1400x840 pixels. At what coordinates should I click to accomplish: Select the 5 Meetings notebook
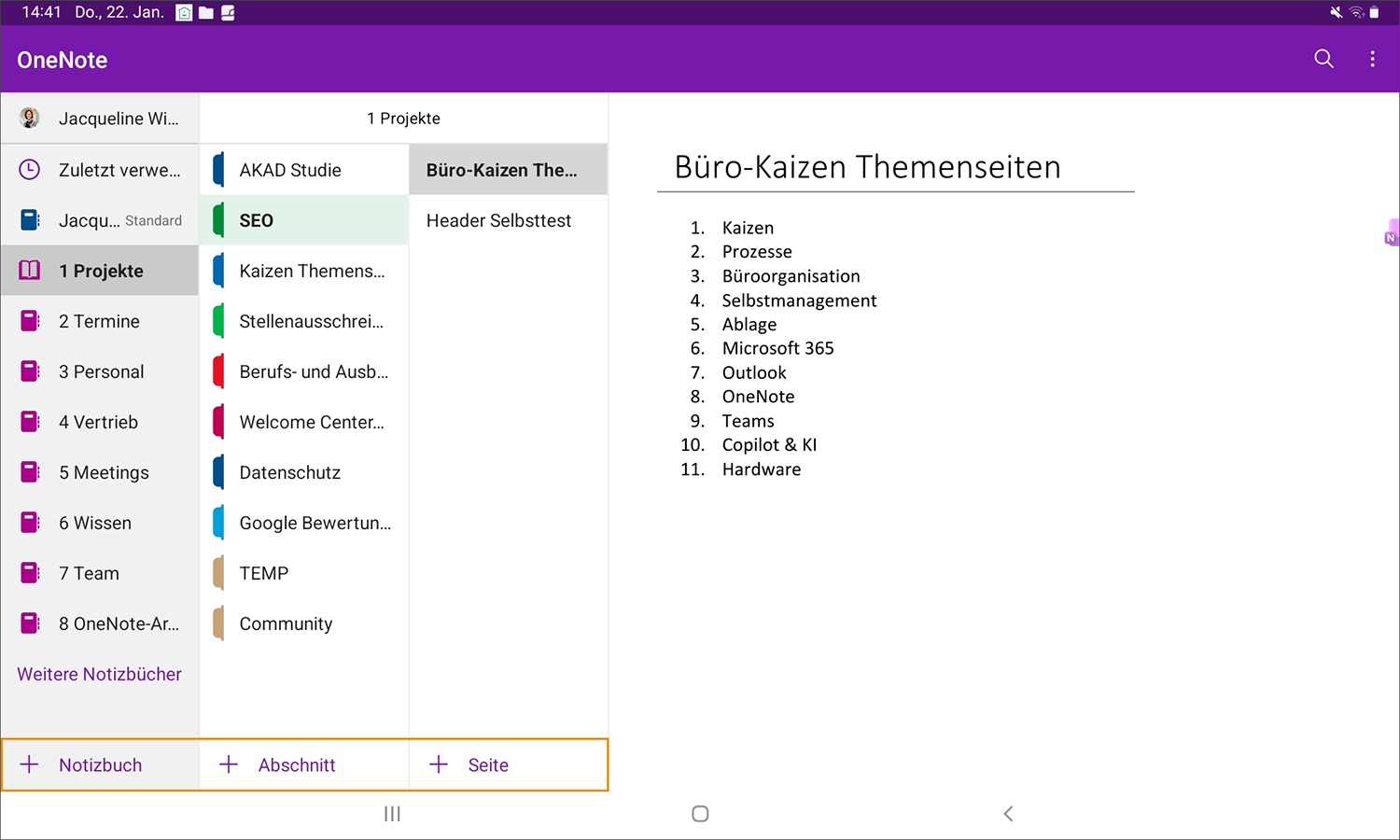(x=104, y=472)
